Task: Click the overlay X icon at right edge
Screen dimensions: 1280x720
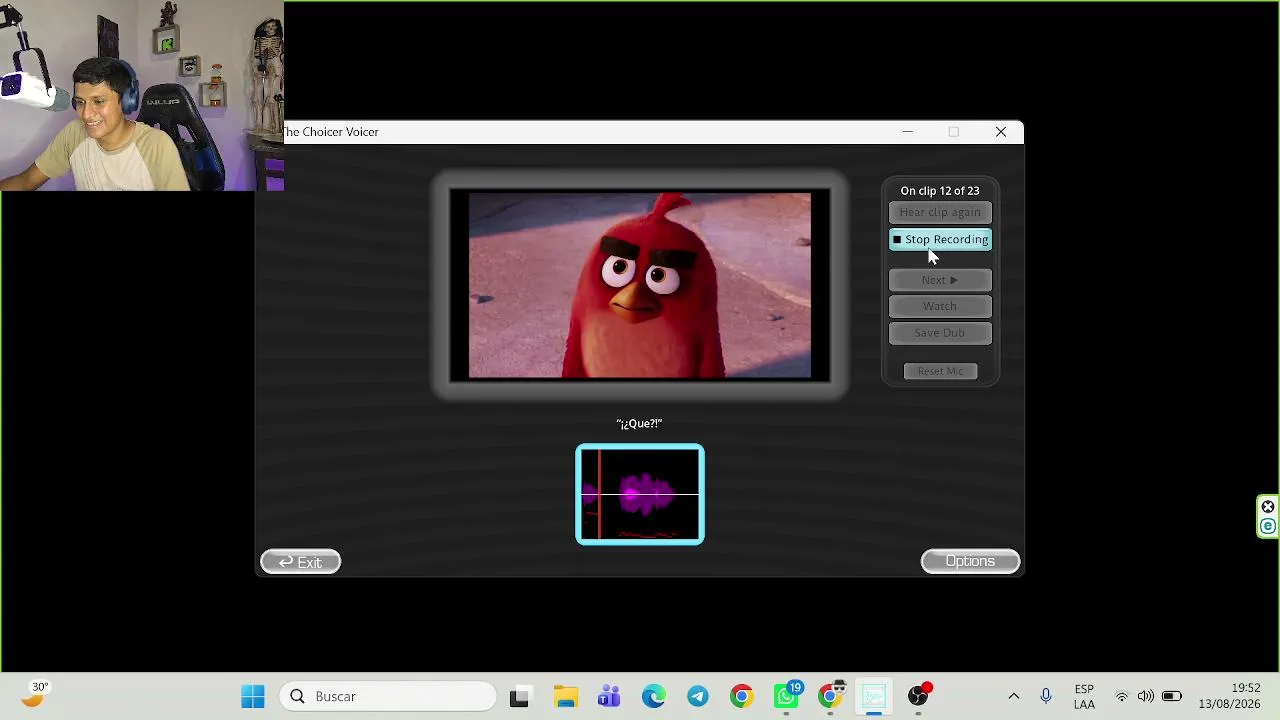Action: (x=1268, y=507)
